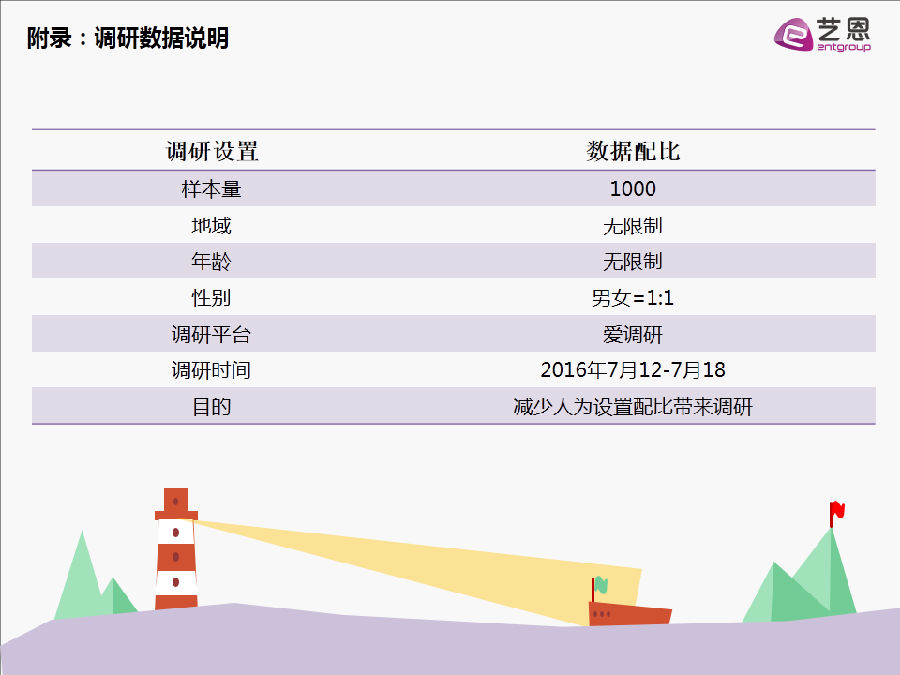This screenshot has height=675, width=900.
Task: Click the 性别 row label
Action: (x=211, y=298)
